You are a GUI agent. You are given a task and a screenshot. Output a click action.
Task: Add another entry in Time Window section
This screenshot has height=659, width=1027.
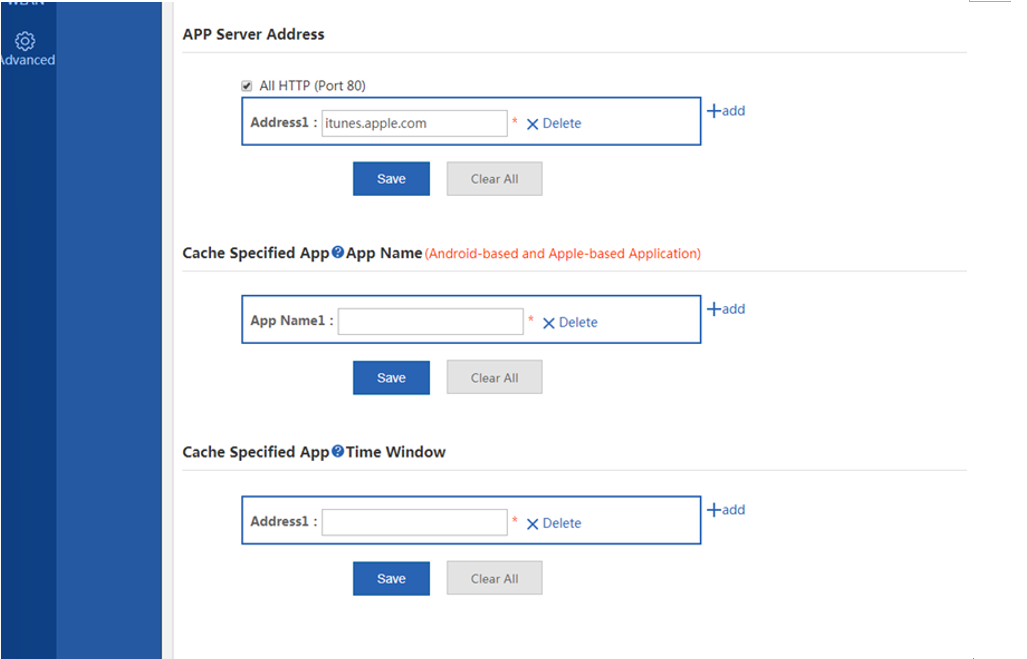click(x=726, y=510)
